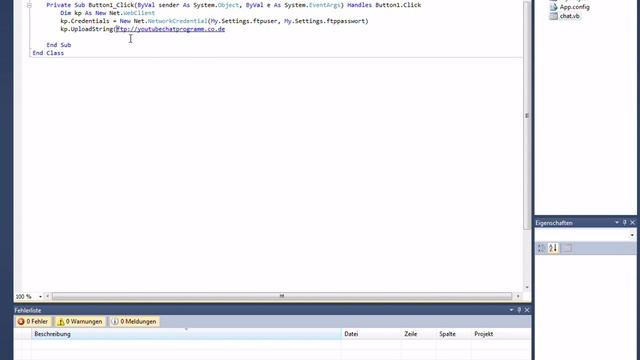Click the vertical scrollbar down arrow
The image size is (640, 360).
click(527, 287)
